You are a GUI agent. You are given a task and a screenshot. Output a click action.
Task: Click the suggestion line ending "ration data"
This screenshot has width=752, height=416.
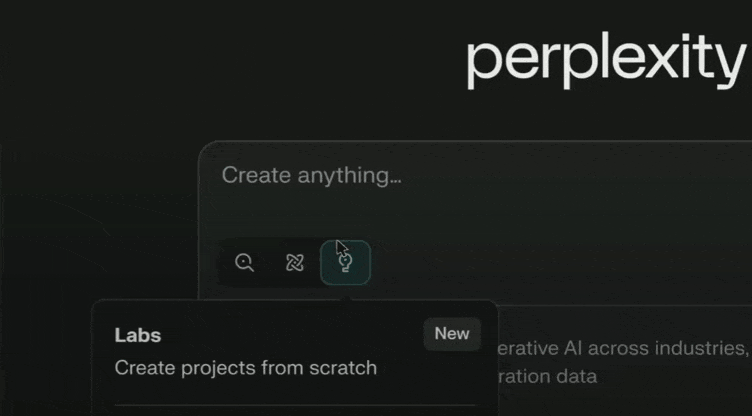[547, 377]
